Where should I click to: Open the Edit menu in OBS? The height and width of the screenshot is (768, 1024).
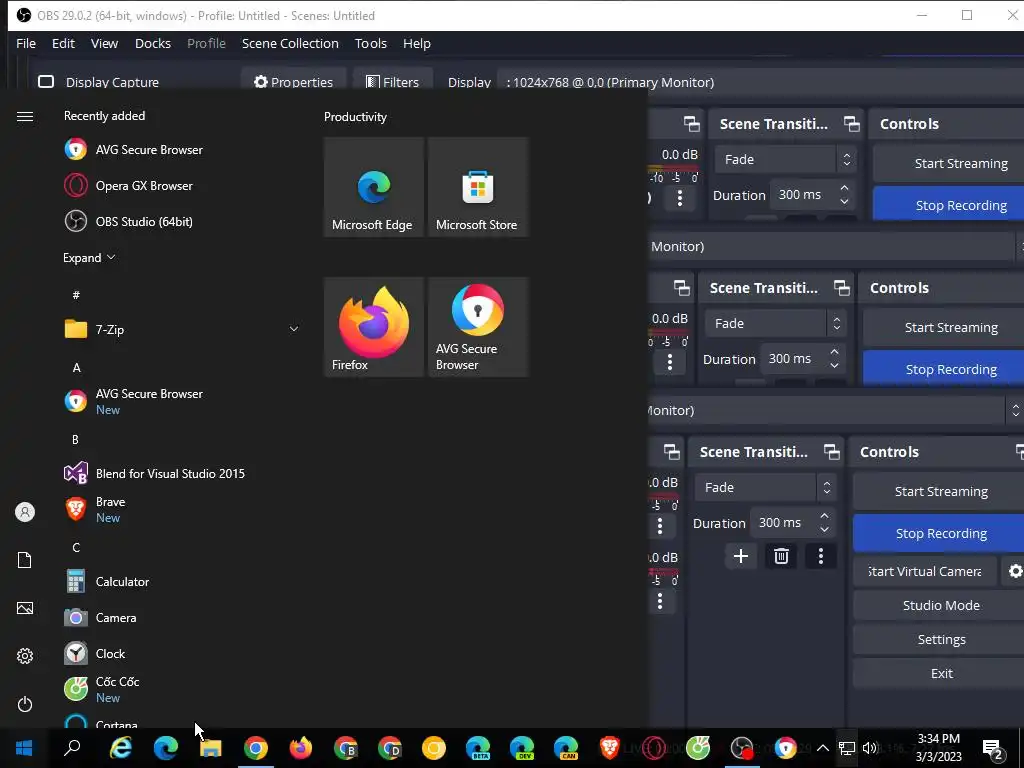(x=63, y=43)
